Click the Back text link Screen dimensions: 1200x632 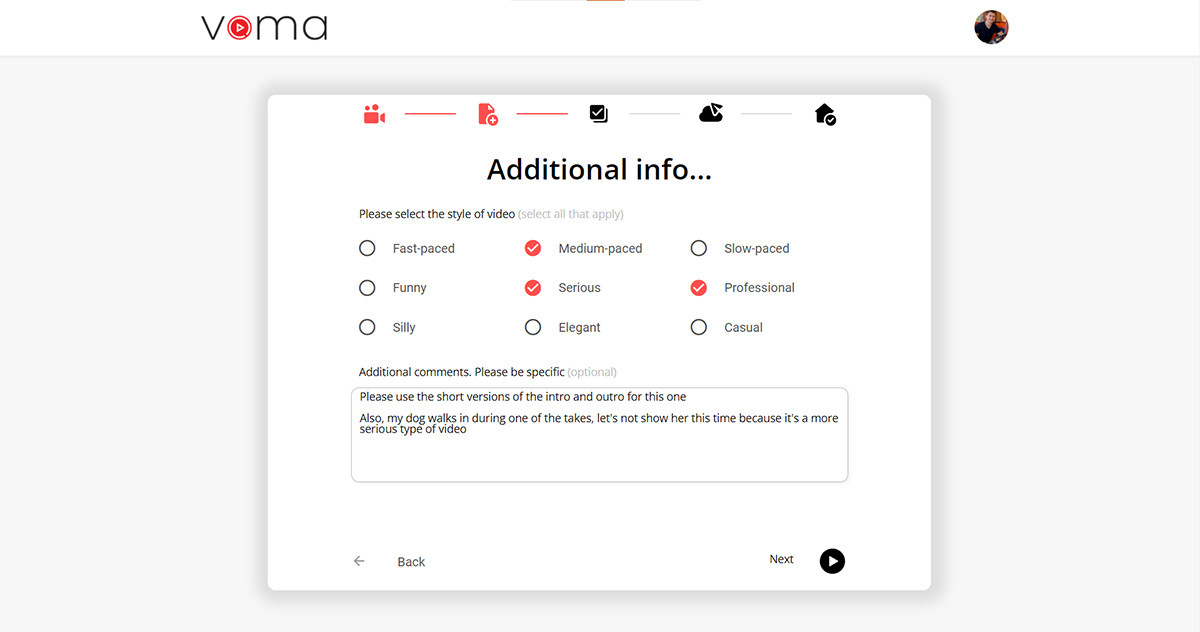click(x=411, y=562)
